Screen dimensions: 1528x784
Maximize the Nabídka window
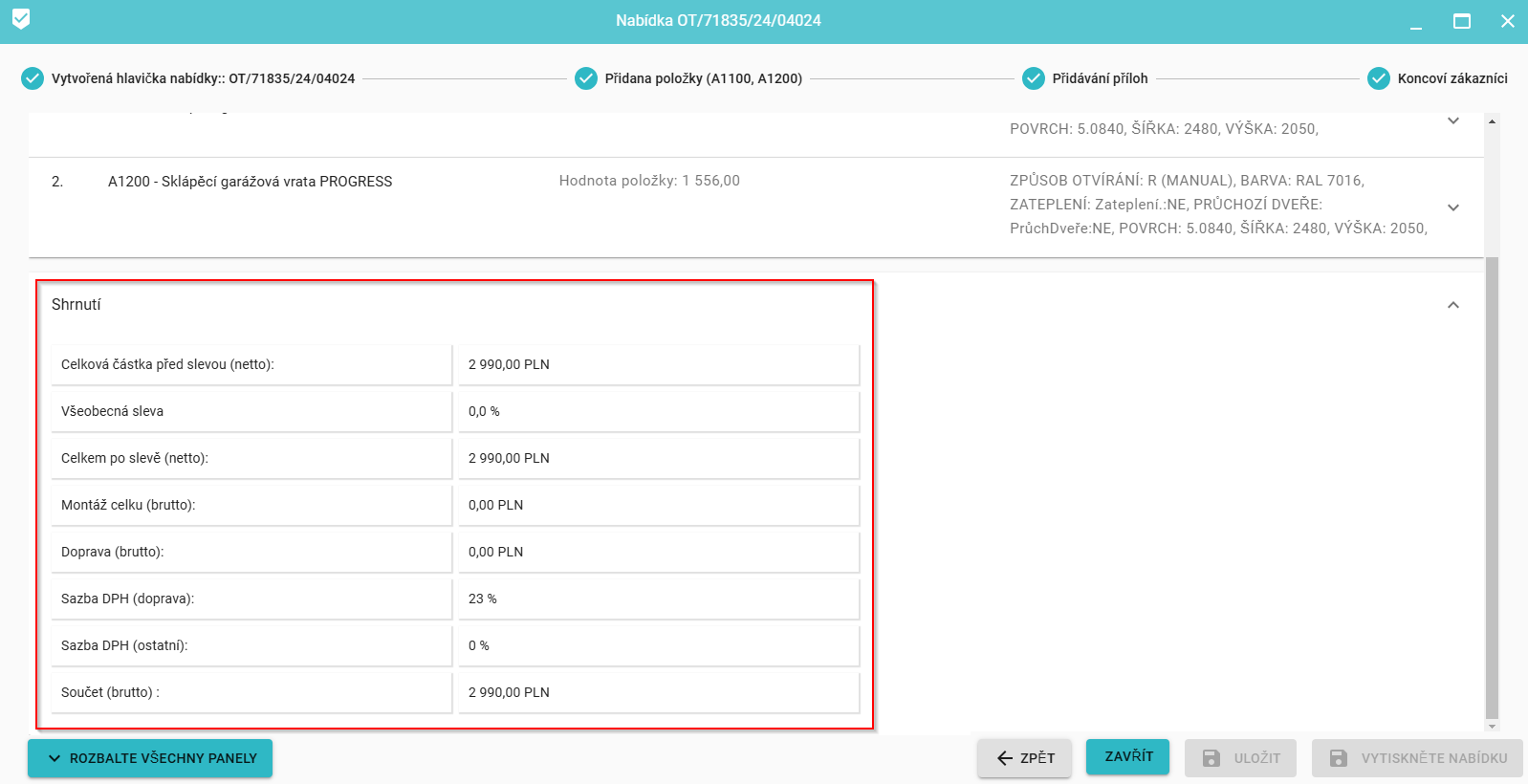[x=1461, y=21]
